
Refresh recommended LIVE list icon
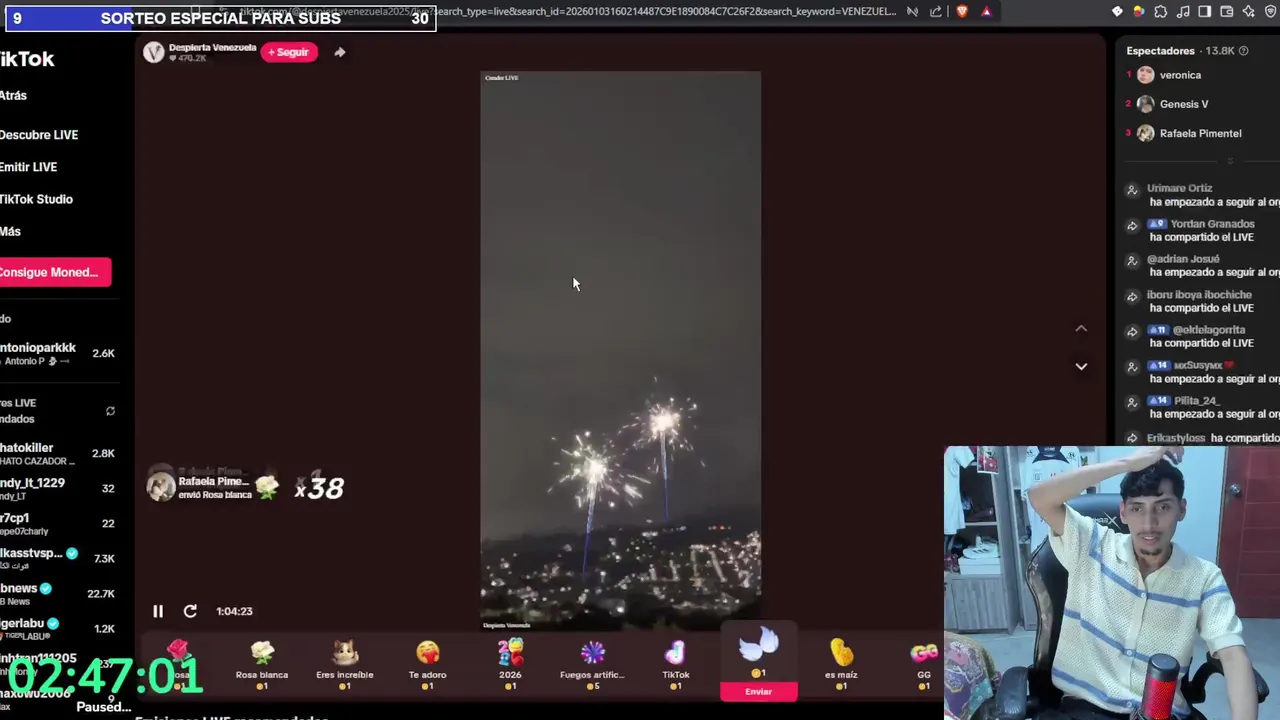[x=110, y=411]
